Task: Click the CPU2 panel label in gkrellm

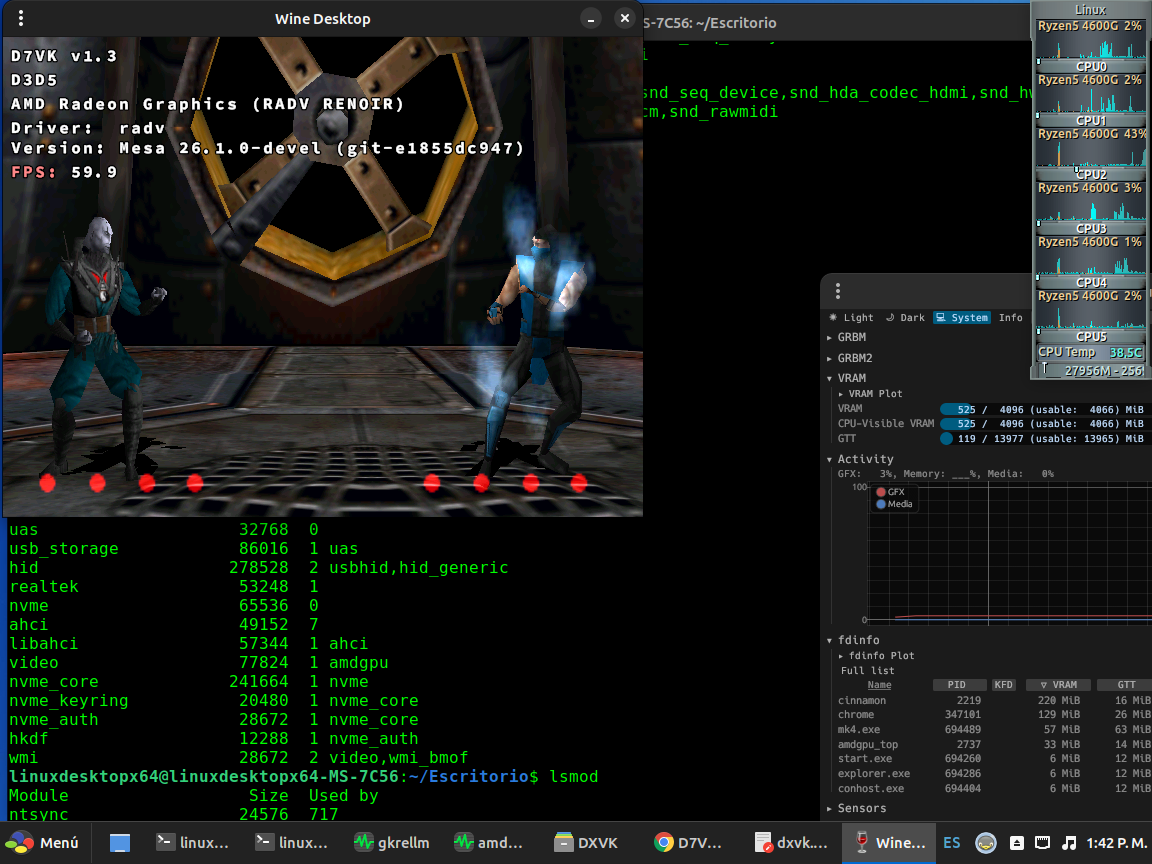Action: point(1091,175)
